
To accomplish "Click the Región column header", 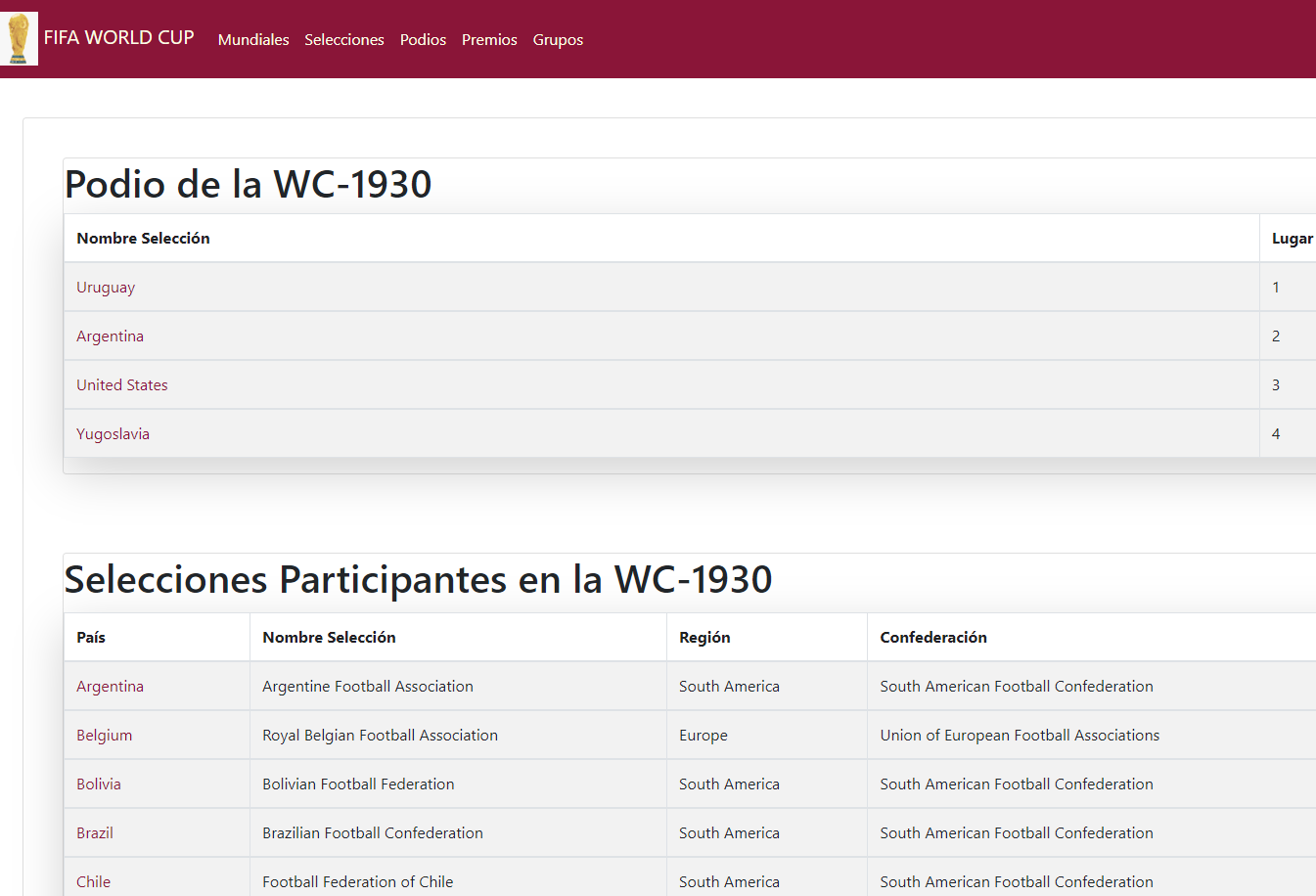I will point(704,638).
